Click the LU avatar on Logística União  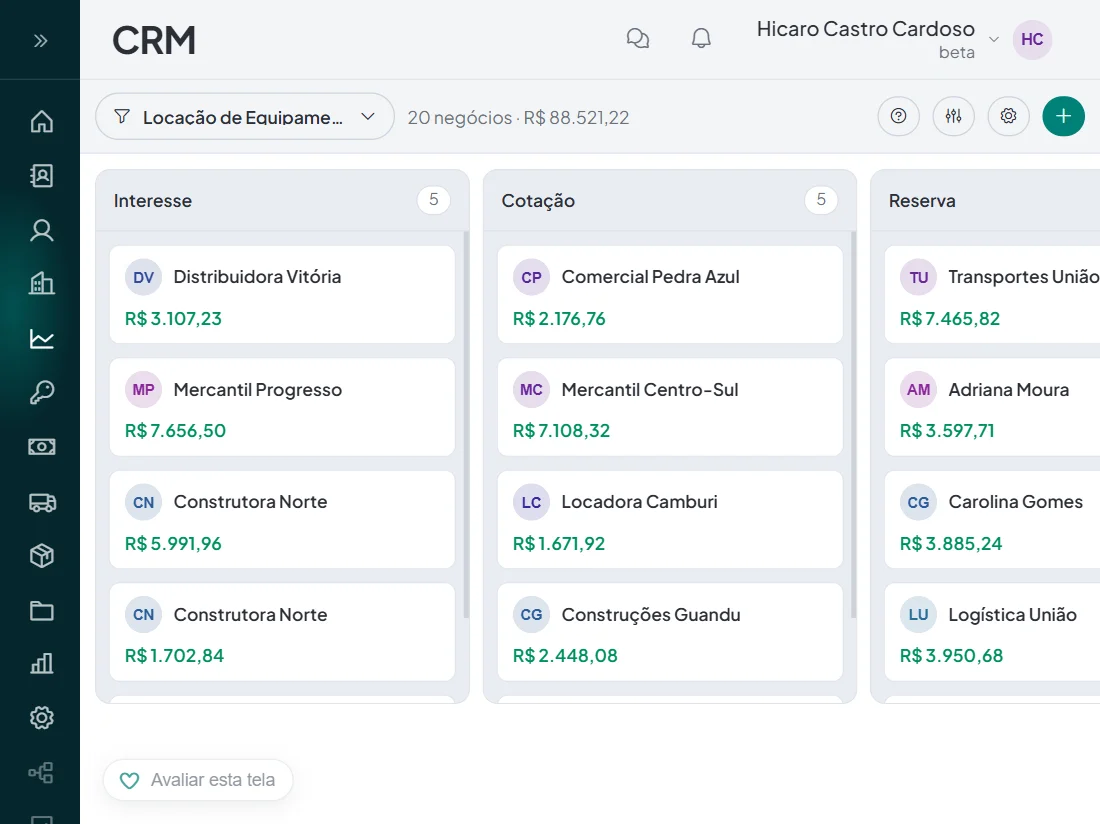click(918, 615)
